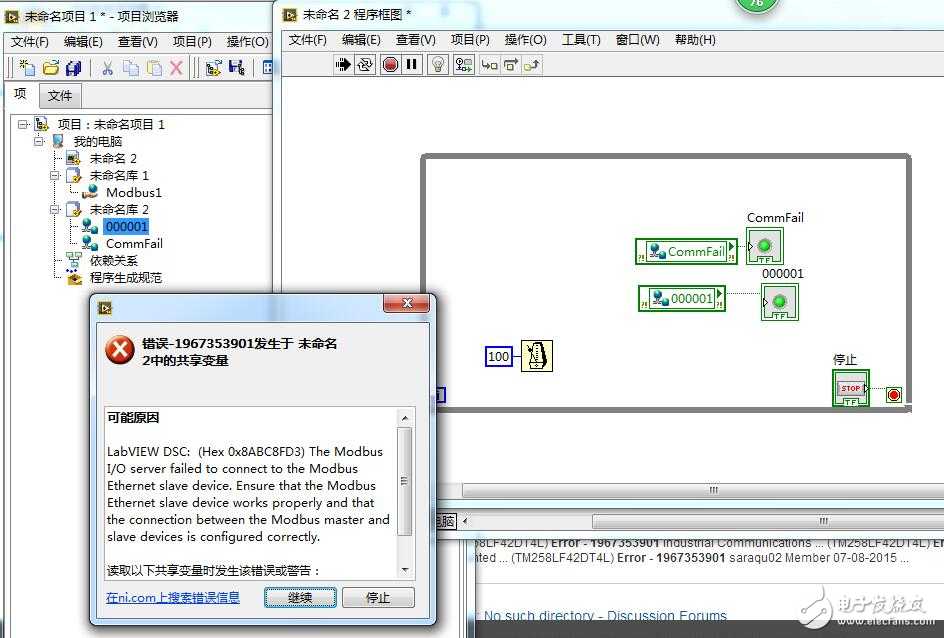The height and width of the screenshot is (638, 944).
Task: Switch to 文件 tab in project explorer
Action: tap(60, 96)
